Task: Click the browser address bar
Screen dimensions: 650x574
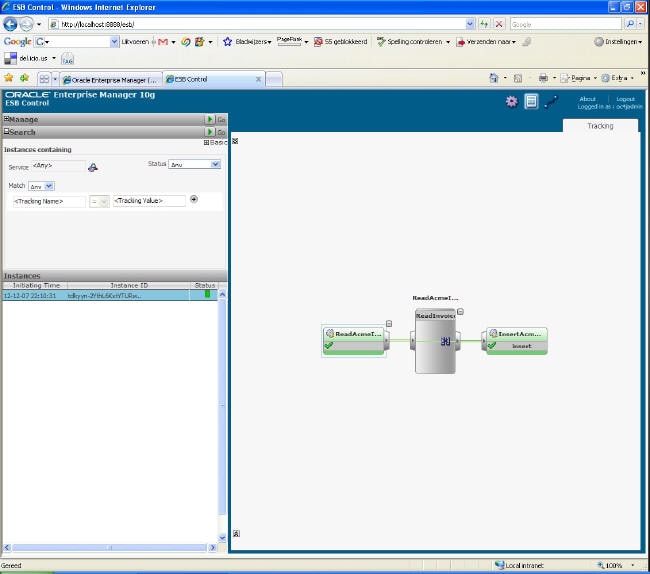Action: [261, 24]
